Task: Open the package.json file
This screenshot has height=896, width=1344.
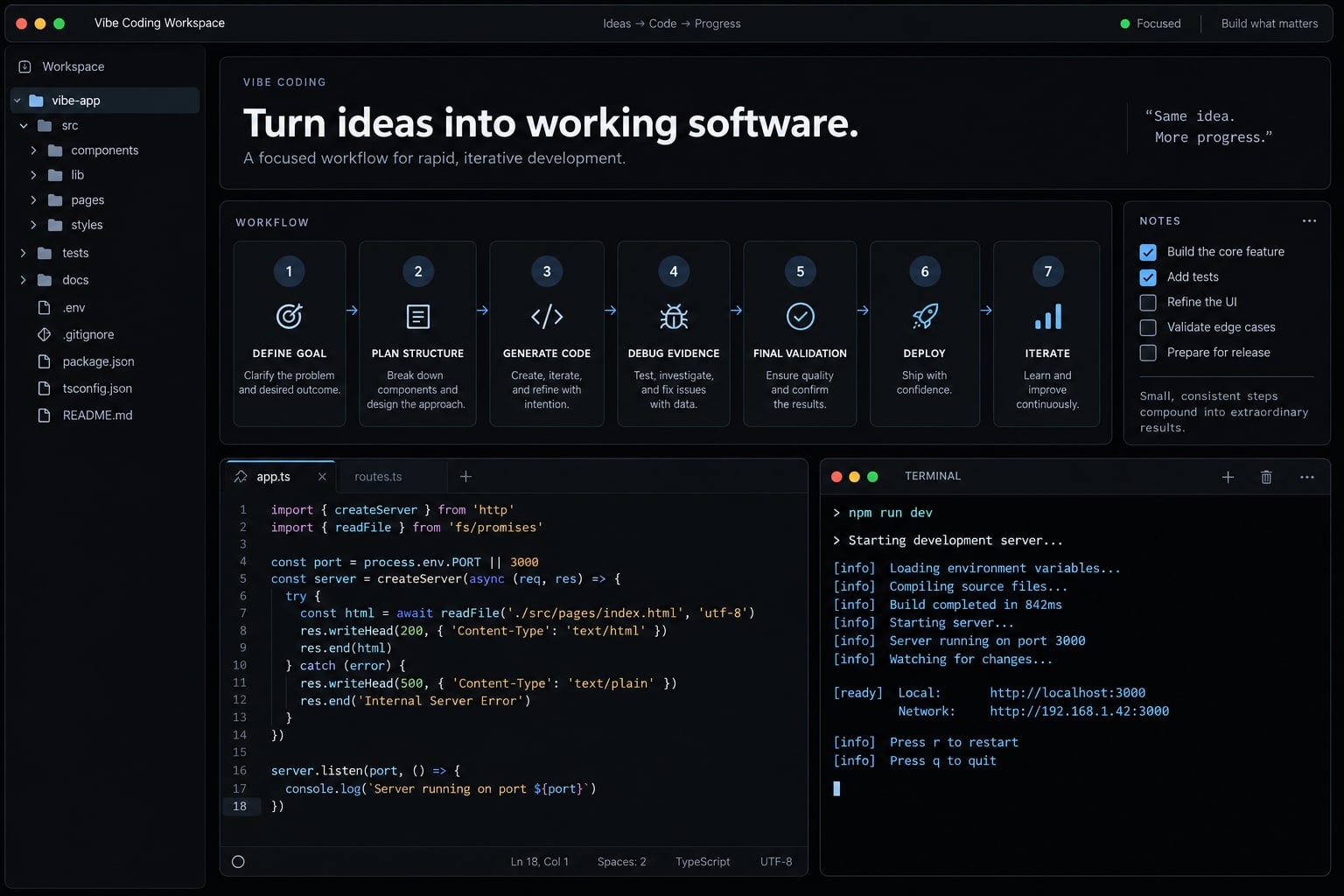Action: 98,361
